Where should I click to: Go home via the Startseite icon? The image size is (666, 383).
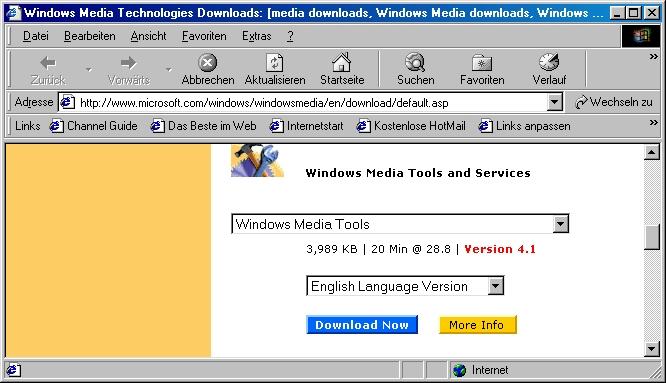(x=342, y=69)
